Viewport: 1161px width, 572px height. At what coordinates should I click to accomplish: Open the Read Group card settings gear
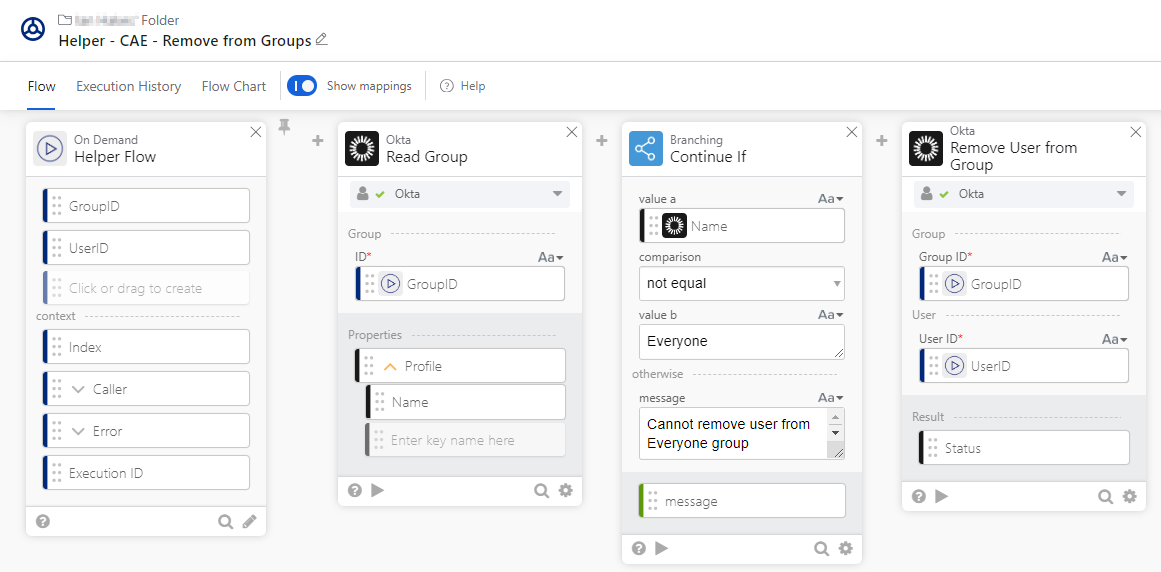pos(565,490)
